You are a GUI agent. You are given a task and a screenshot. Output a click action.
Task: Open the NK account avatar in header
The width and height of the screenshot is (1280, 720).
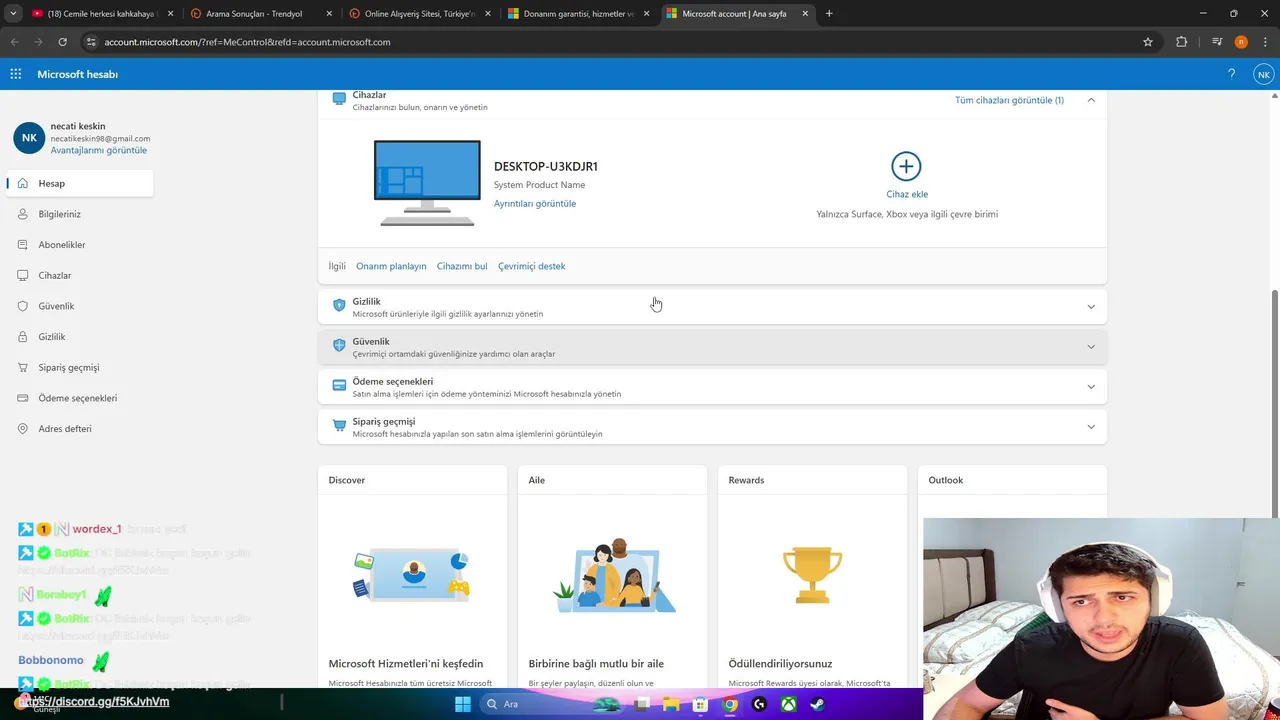coord(1264,74)
